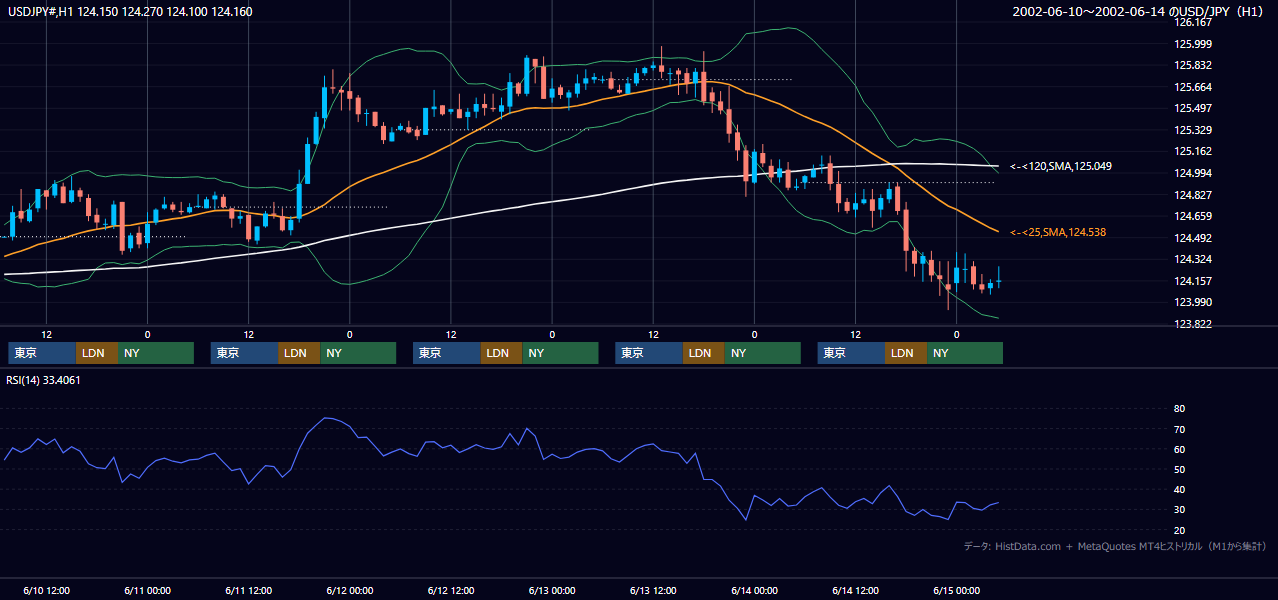The image size is (1278, 600).
Task: Click the 125.162 price axis value
Action: (1193, 152)
